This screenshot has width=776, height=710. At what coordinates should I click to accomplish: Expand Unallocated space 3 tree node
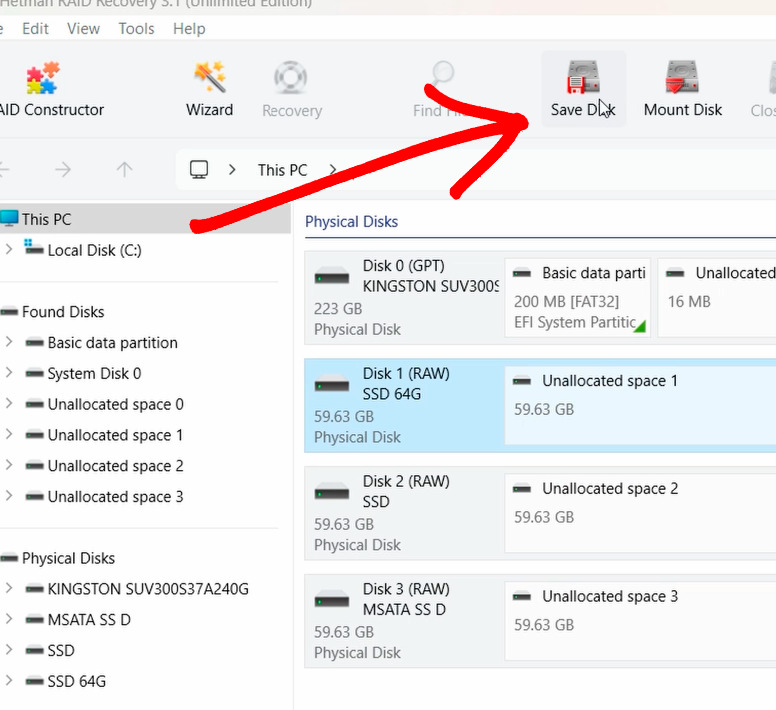tap(8, 495)
